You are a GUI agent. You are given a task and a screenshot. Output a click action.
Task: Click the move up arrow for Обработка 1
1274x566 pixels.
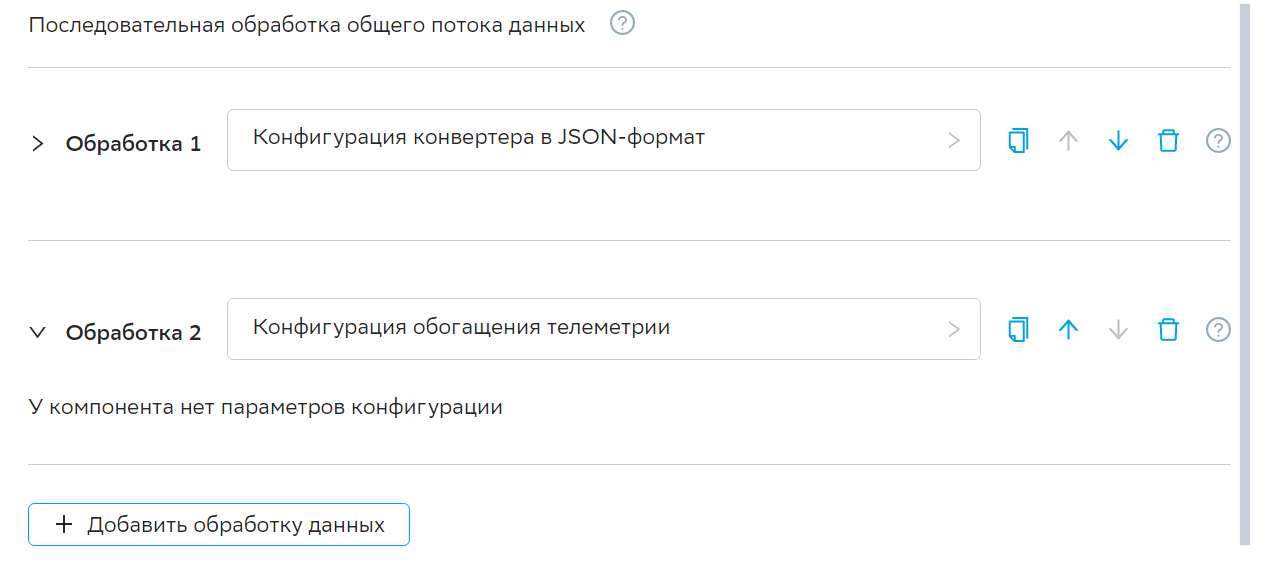(x=1068, y=141)
